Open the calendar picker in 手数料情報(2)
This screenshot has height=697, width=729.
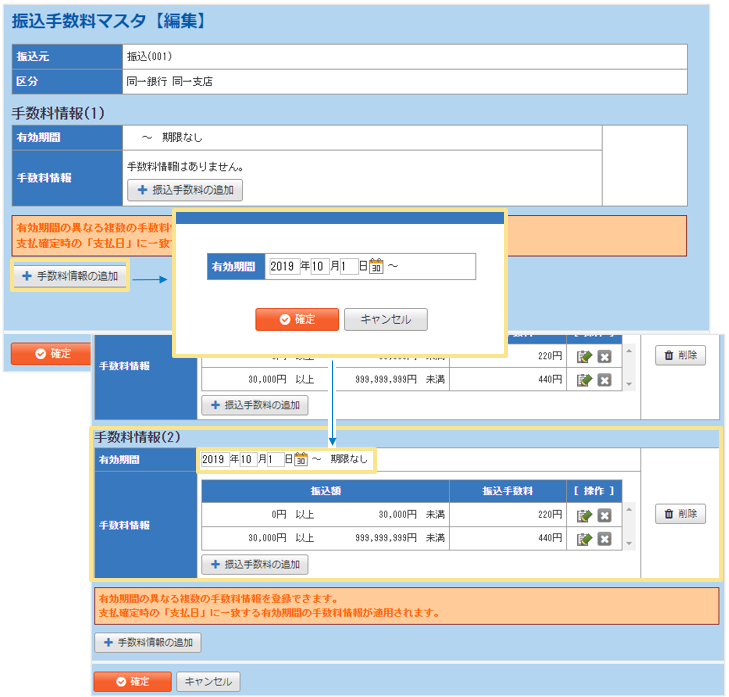[x=300, y=459]
